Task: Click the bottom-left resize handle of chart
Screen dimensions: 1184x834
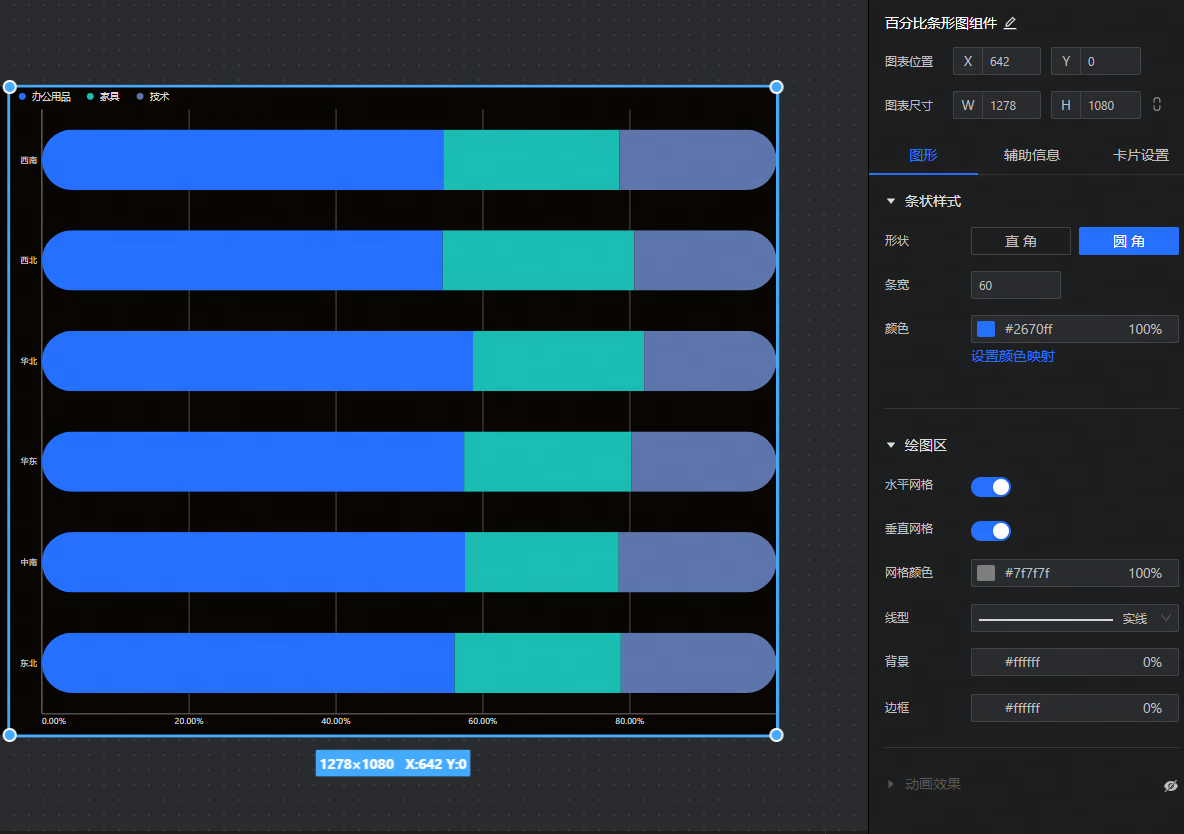Action: pos(10,735)
